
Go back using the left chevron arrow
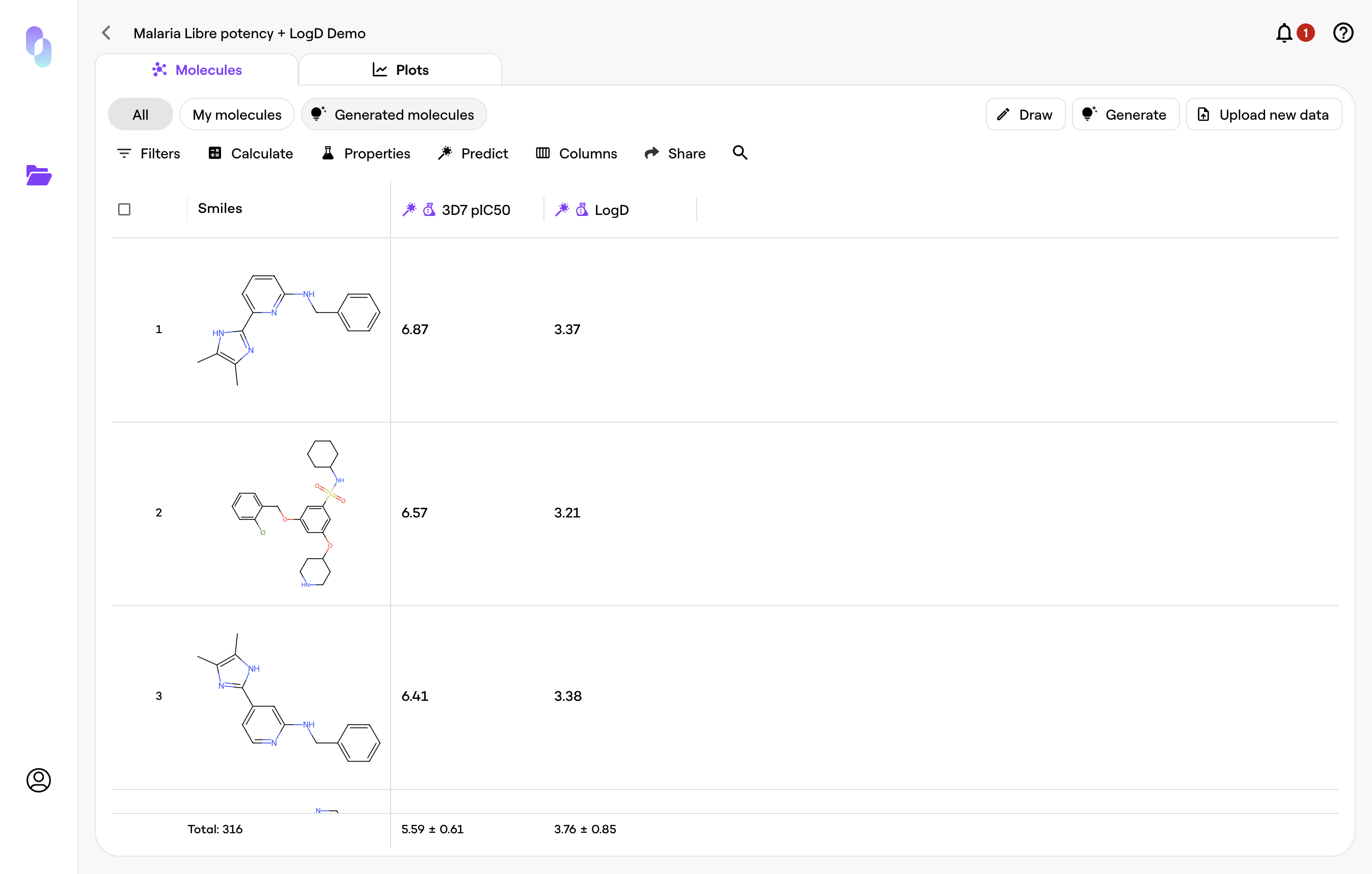click(x=106, y=33)
